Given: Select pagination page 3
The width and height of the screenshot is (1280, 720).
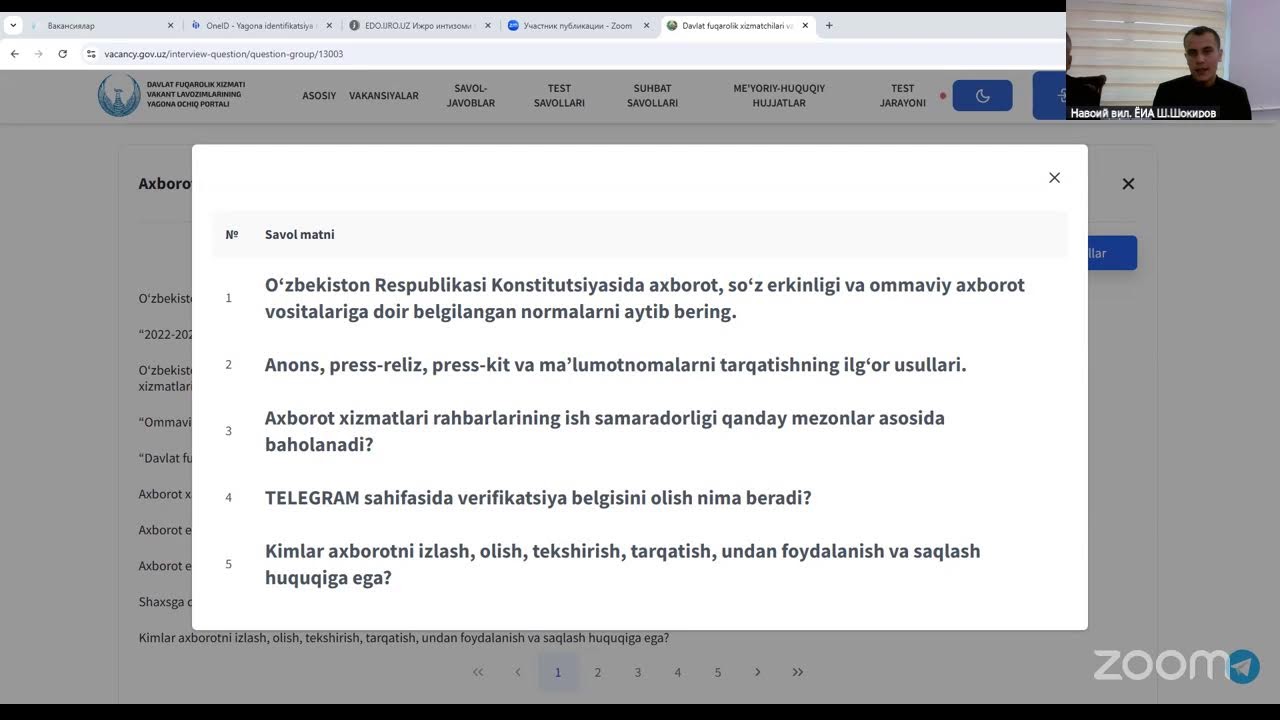Looking at the screenshot, I should tap(638, 672).
